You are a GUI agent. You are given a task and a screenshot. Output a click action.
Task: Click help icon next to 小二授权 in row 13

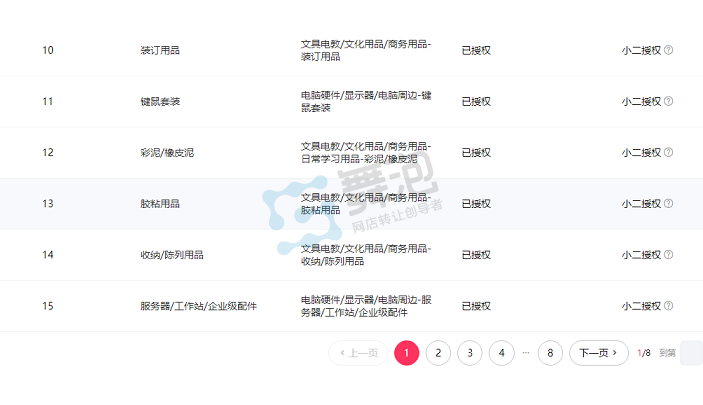pos(668,204)
